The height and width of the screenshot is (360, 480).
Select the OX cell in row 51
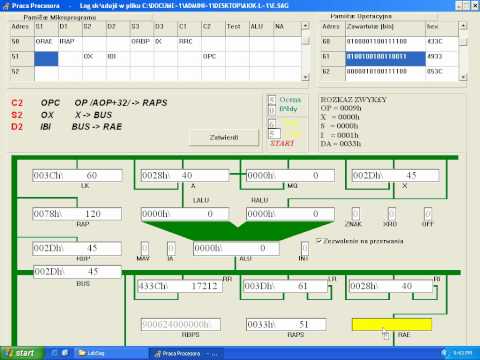point(94,59)
